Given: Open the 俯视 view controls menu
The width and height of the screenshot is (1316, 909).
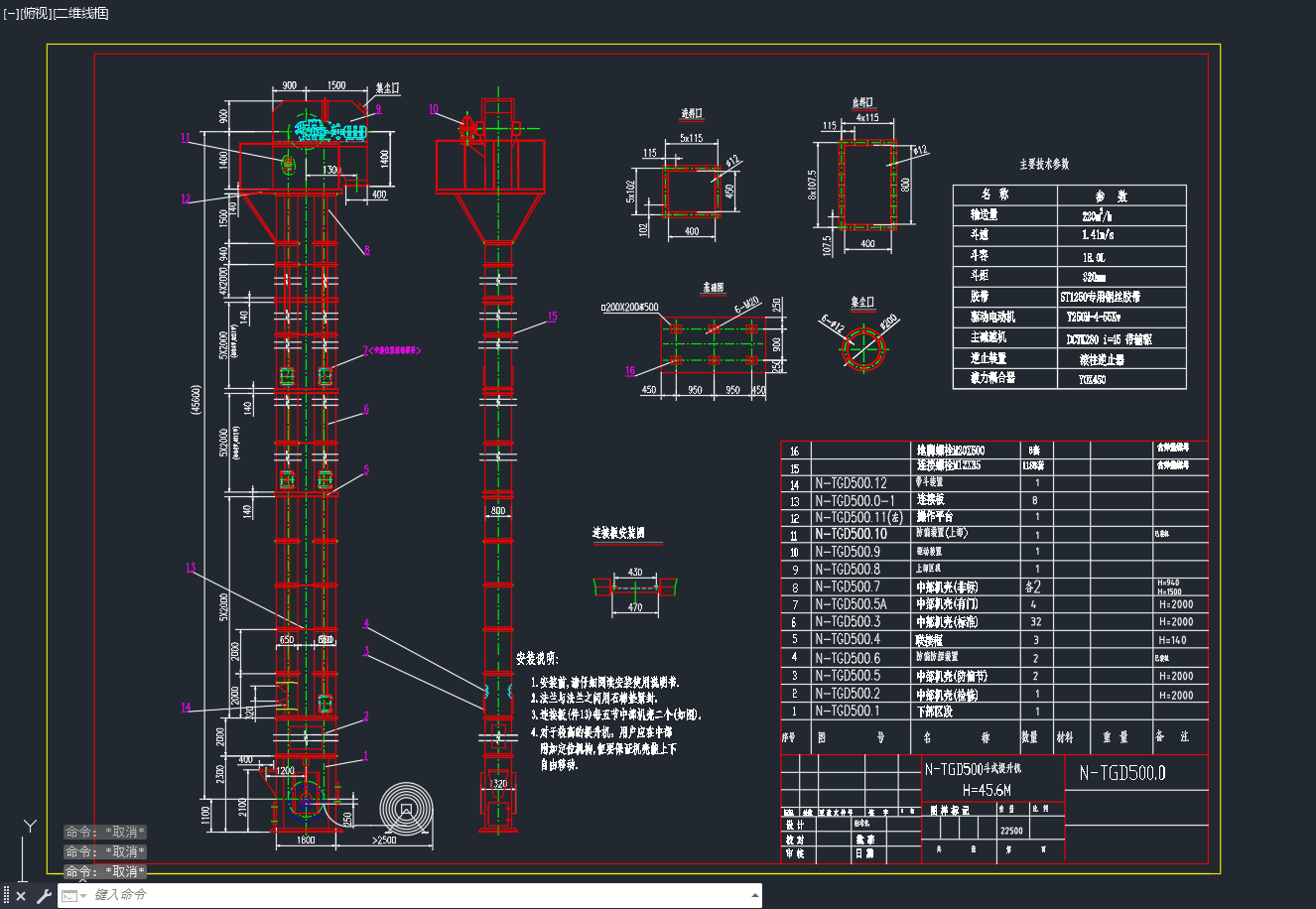Looking at the screenshot, I should click(x=35, y=13).
